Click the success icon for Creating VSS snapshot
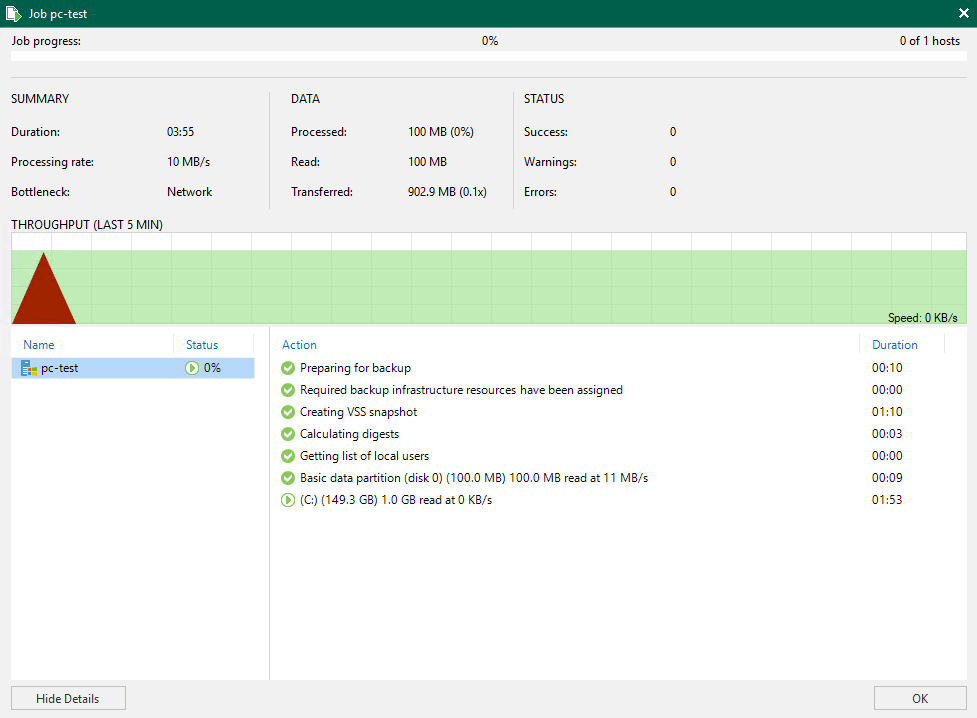The image size is (977, 718). tap(288, 412)
